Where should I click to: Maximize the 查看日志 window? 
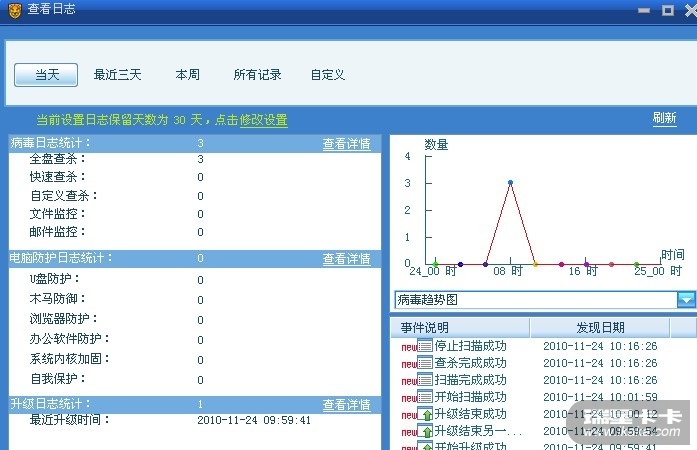(x=668, y=10)
